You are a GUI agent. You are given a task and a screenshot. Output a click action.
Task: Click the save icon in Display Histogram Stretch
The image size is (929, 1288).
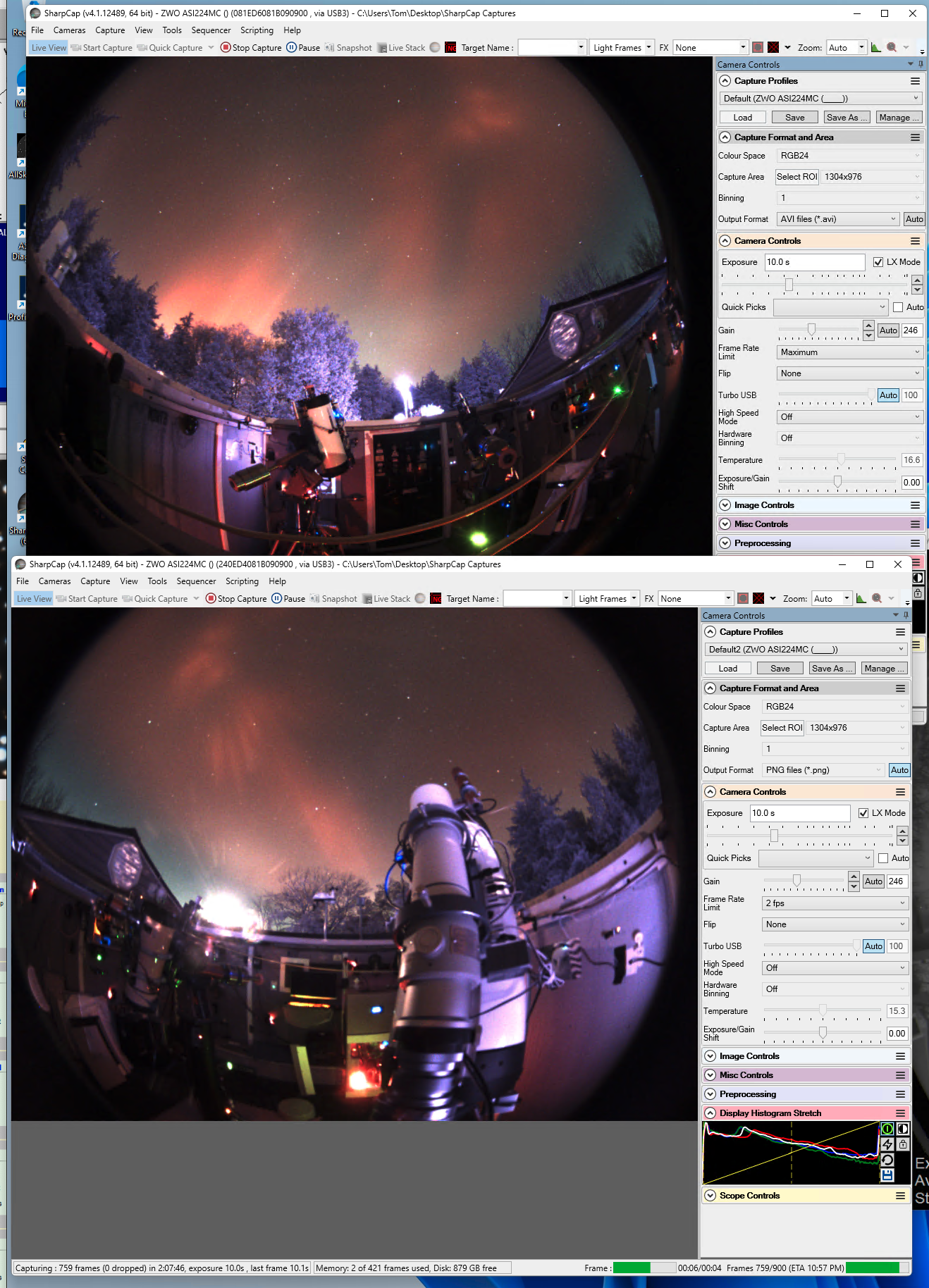(887, 1175)
